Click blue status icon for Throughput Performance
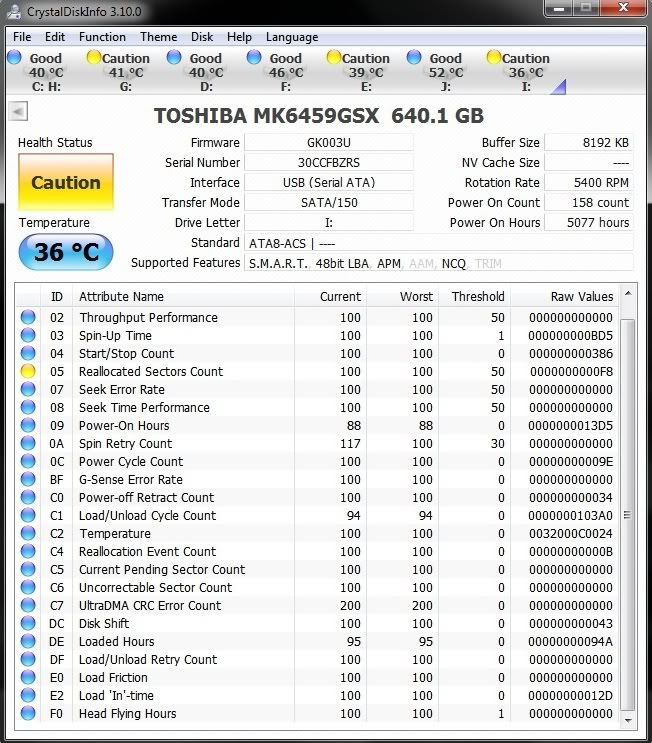The image size is (652, 743). click(x=28, y=318)
